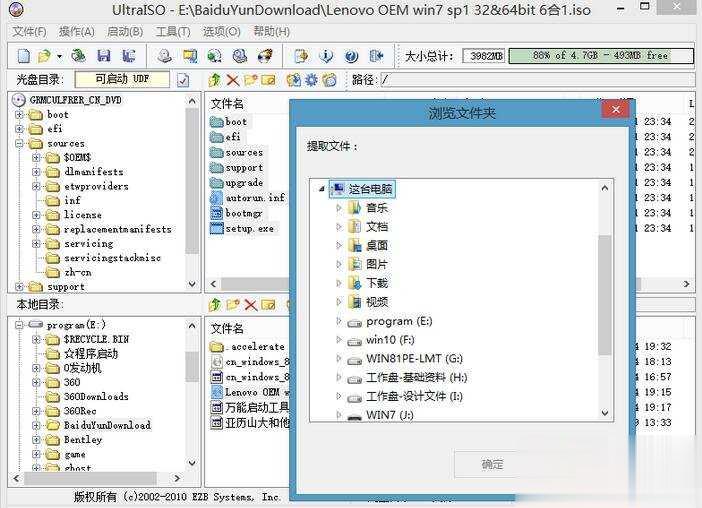Click the New file toolbar icon
Viewport: 702px width, 508px height.
[23, 56]
